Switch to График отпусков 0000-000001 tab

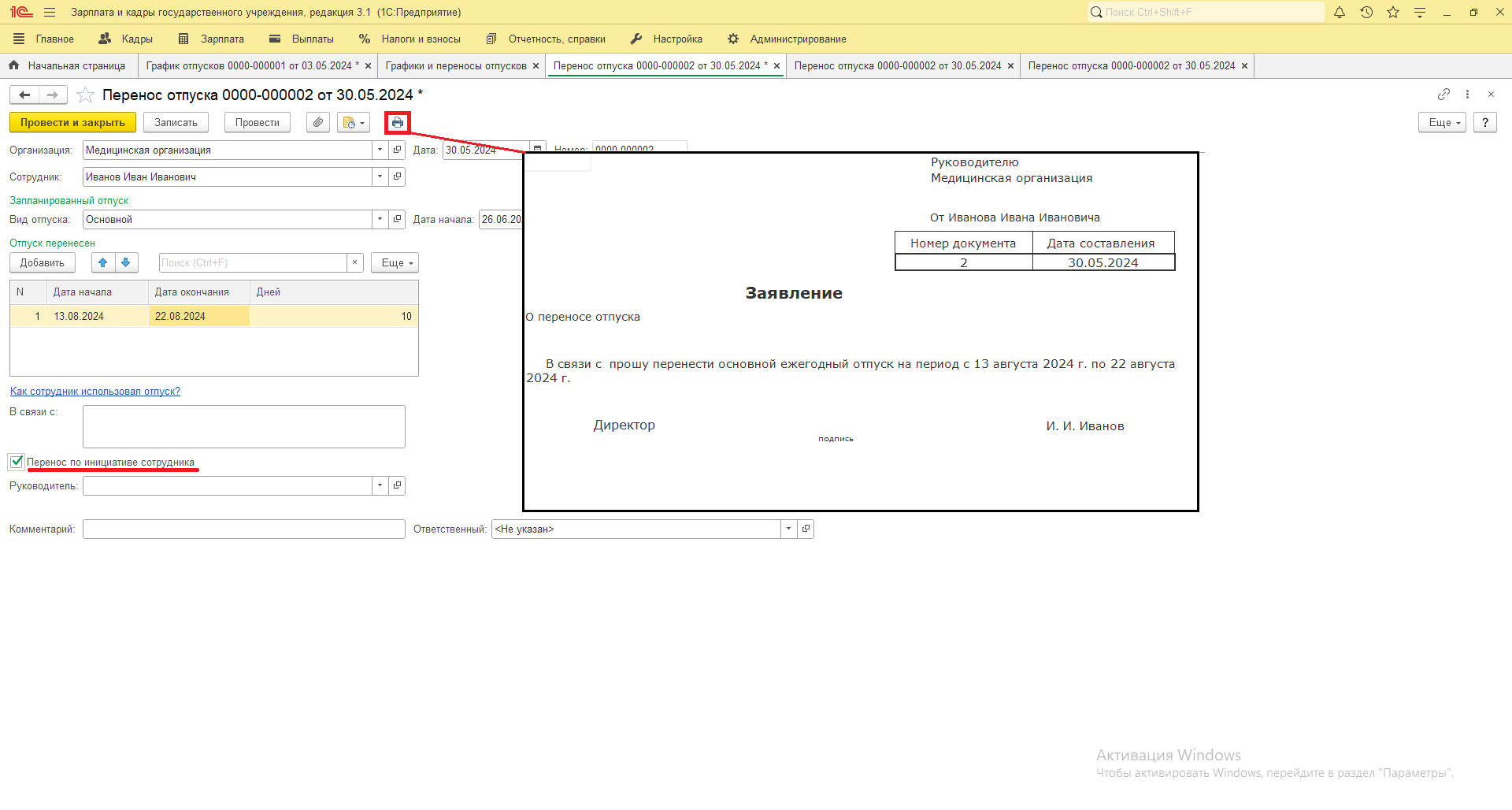(x=252, y=66)
